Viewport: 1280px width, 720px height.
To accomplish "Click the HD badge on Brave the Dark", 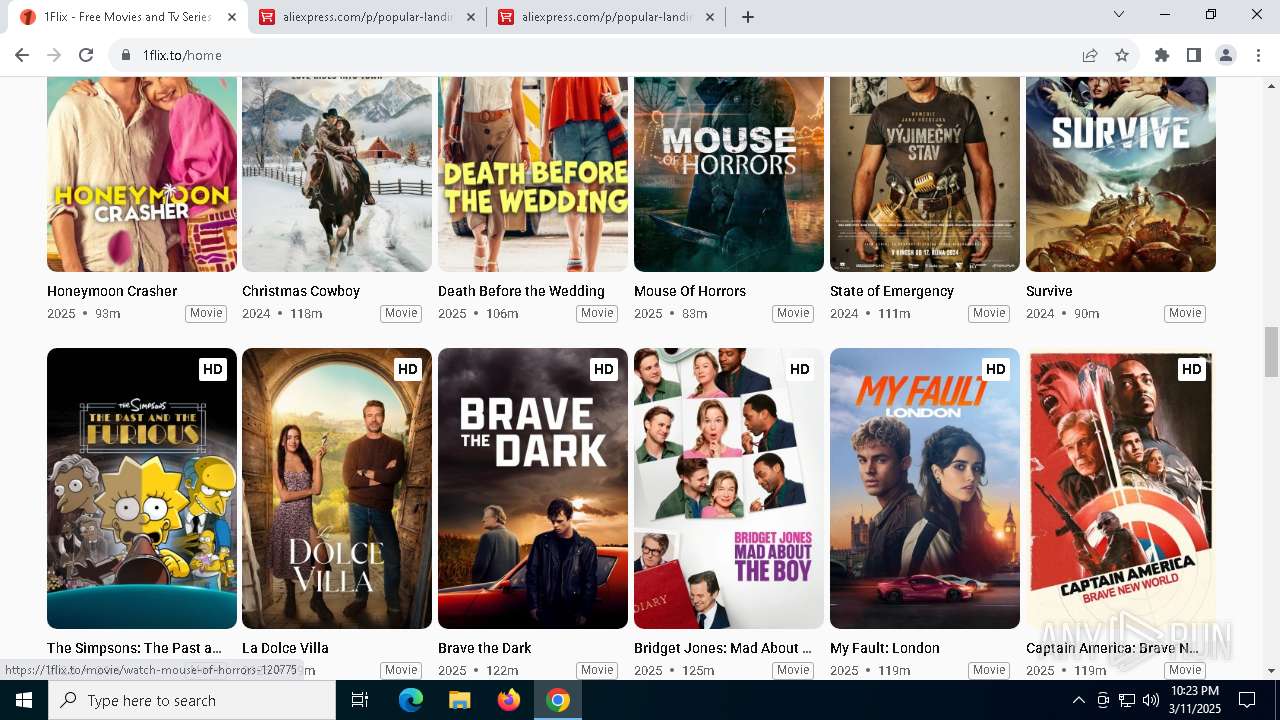I will pyautogui.click(x=604, y=369).
